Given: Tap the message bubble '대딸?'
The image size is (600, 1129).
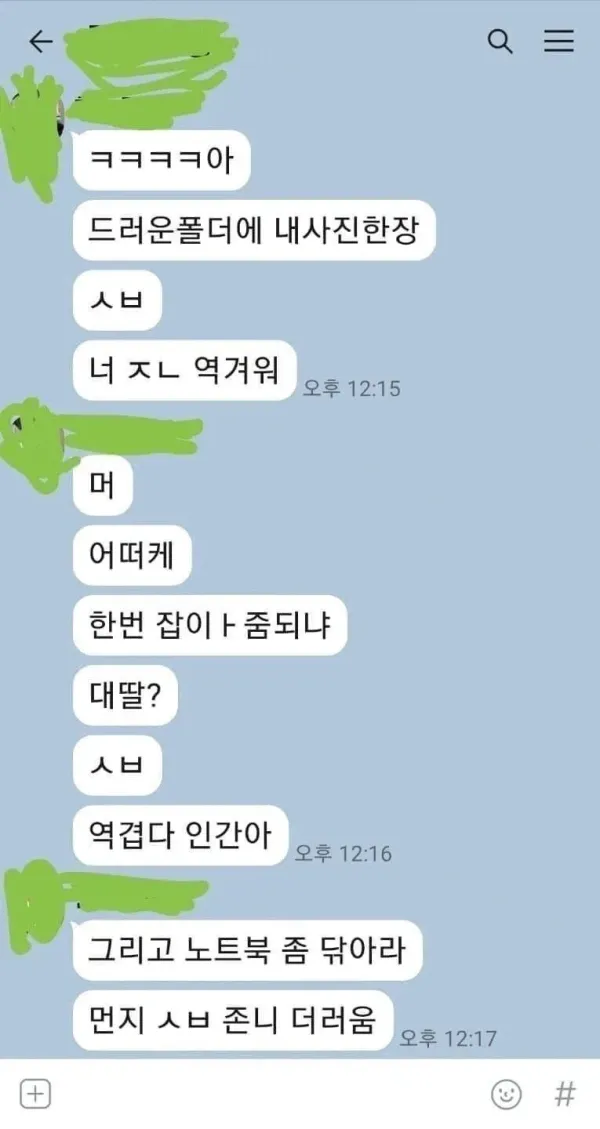Looking at the screenshot, I should 125,696.
